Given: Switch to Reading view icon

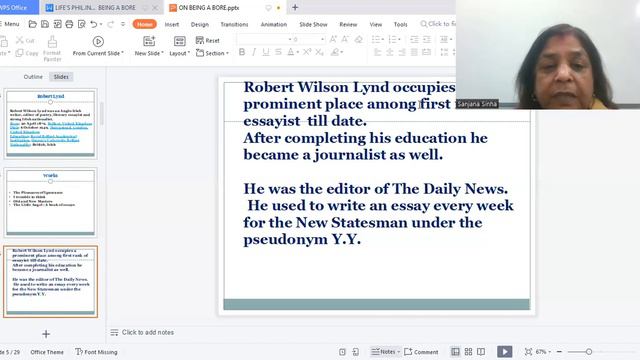Looking at the screenshot, I should click(481, 351).
